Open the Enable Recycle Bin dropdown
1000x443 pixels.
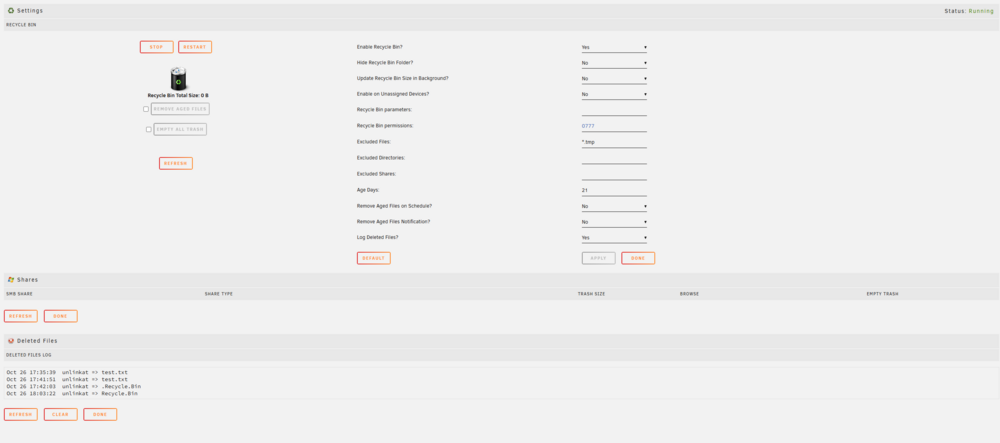click(x=614, y=47)
